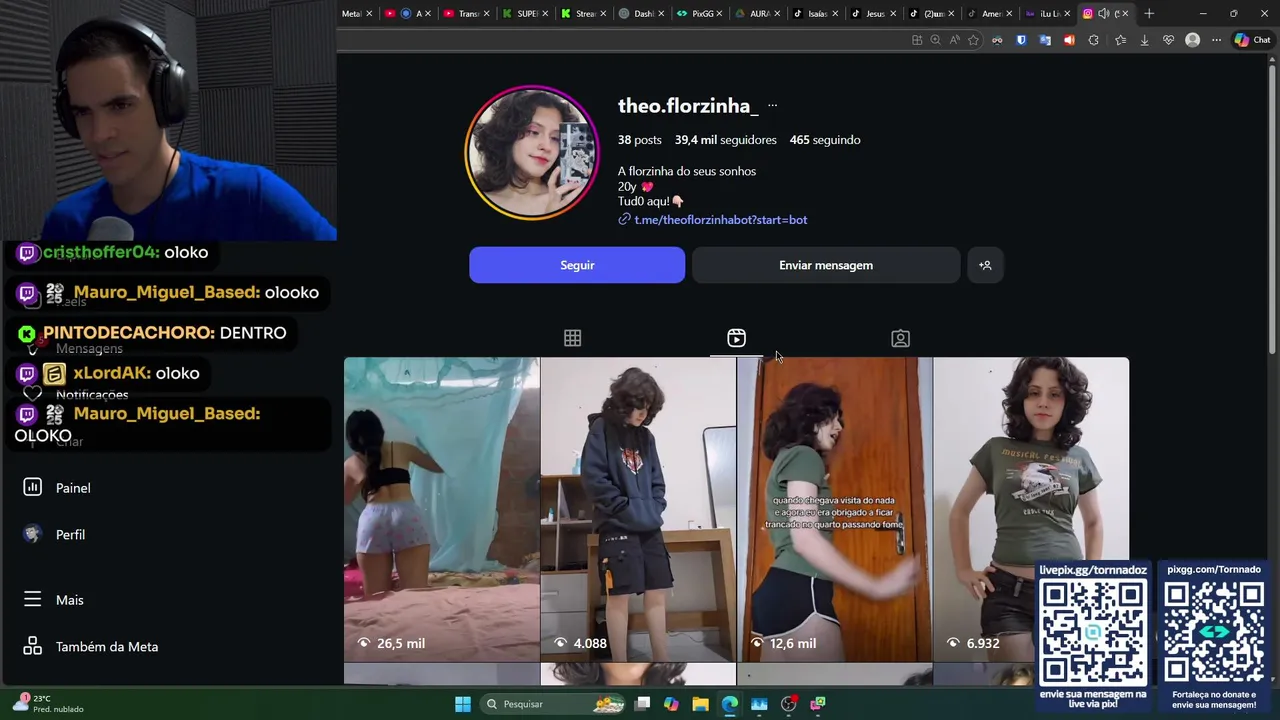The width and height of the screenshot is (1280, 720).
Task: Open the tagged photos tab icon
Action: (900, 339)
